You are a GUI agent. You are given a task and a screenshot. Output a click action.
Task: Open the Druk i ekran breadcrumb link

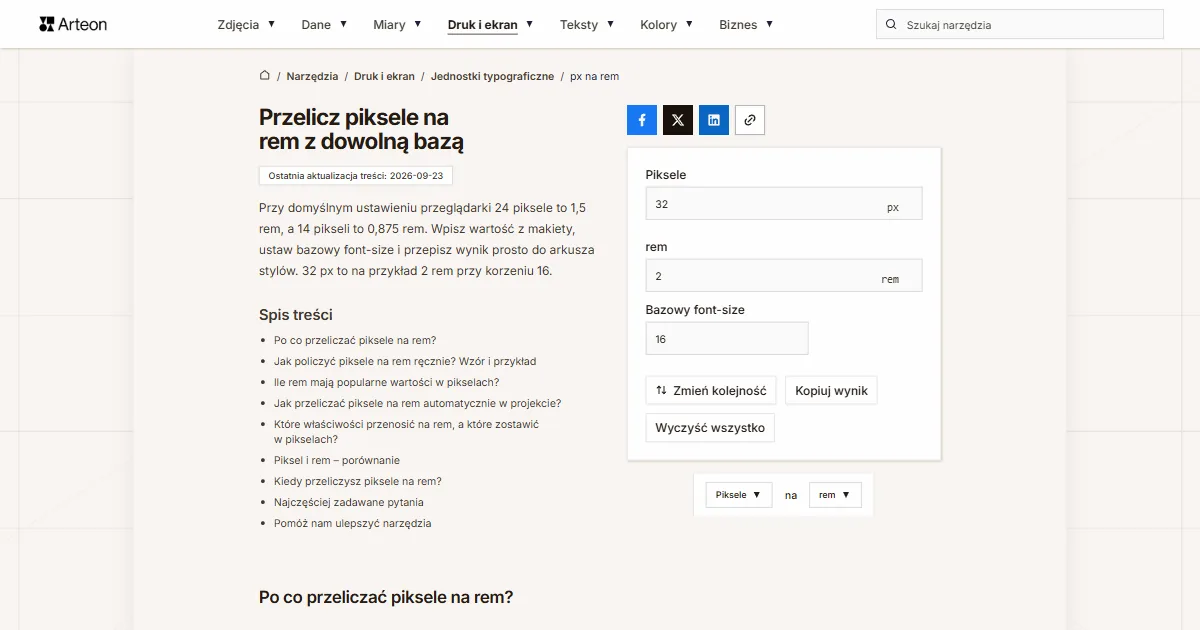385,76
